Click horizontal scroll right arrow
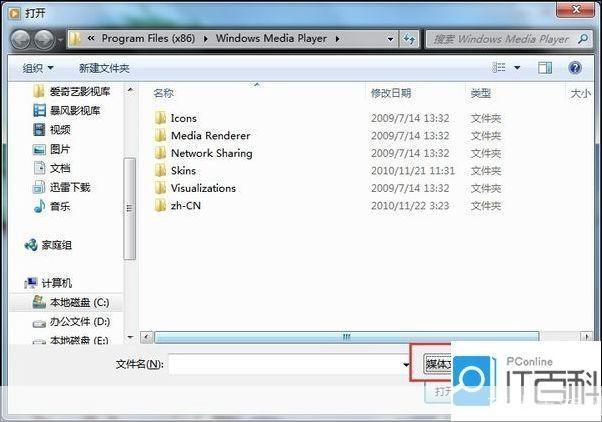This screenshot has height=422, width=602. [x=587, y=337]
